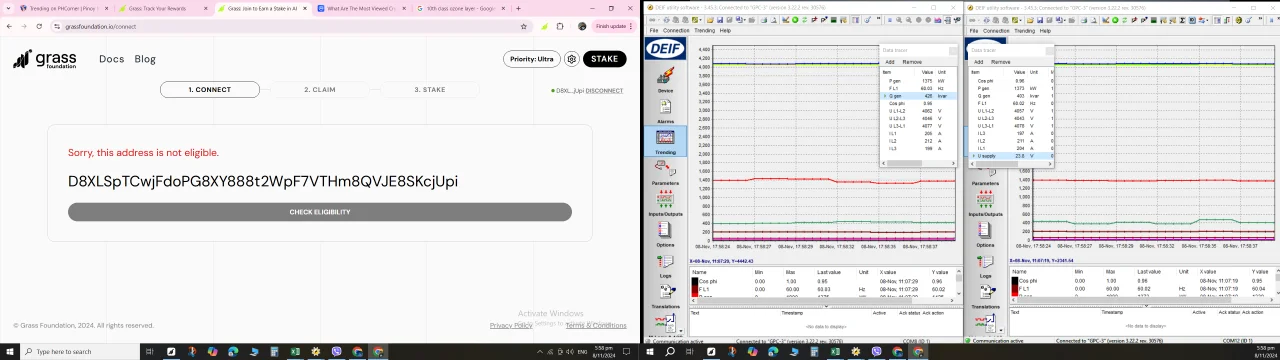Open Inputs/Outputs in the left DEIF sidebar
The height and width of the screenshot is (360, 1280).
[x=665, y=203]
